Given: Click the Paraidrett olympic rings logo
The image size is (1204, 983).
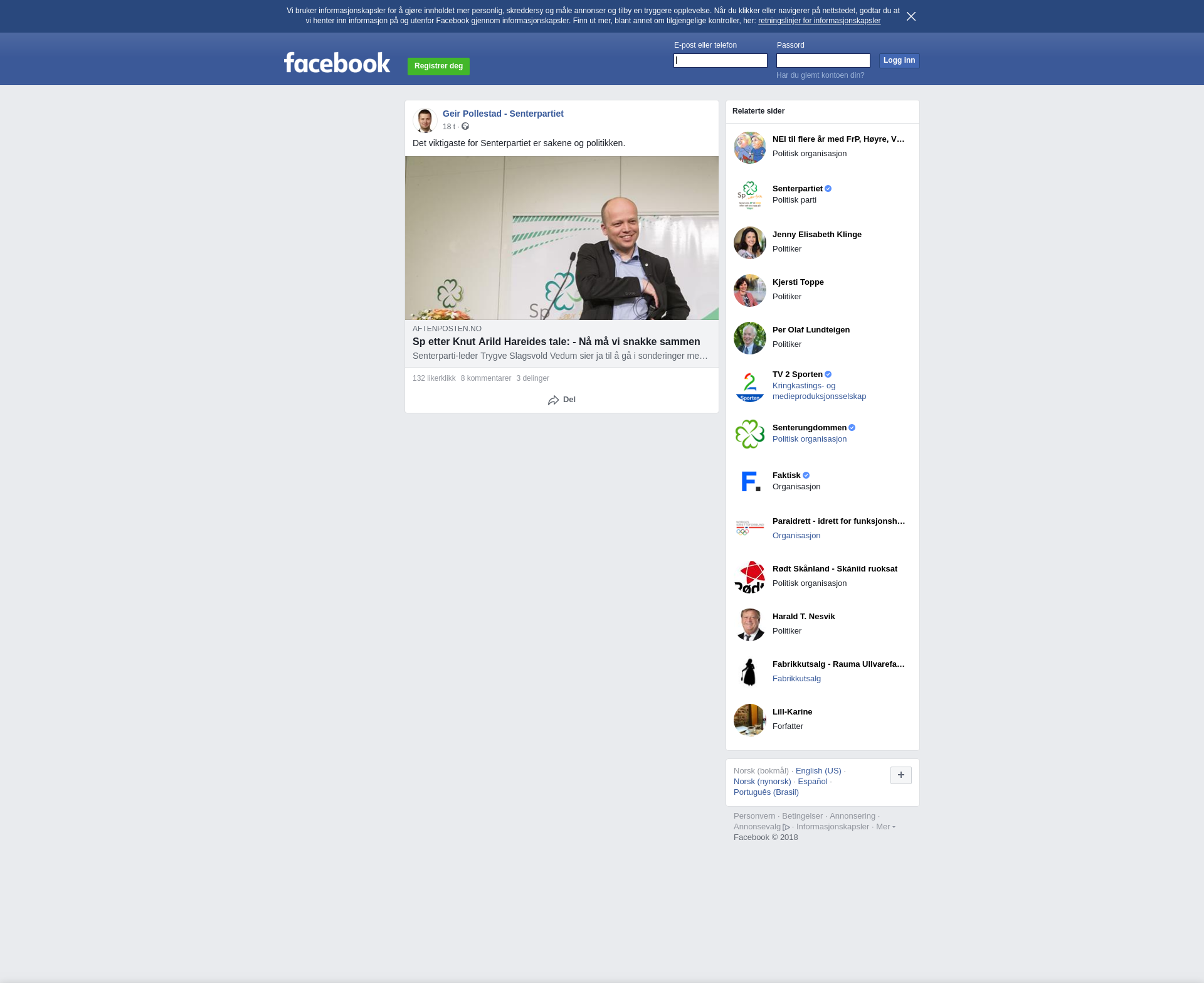Looking at the screenshot, I should point(750,529).
